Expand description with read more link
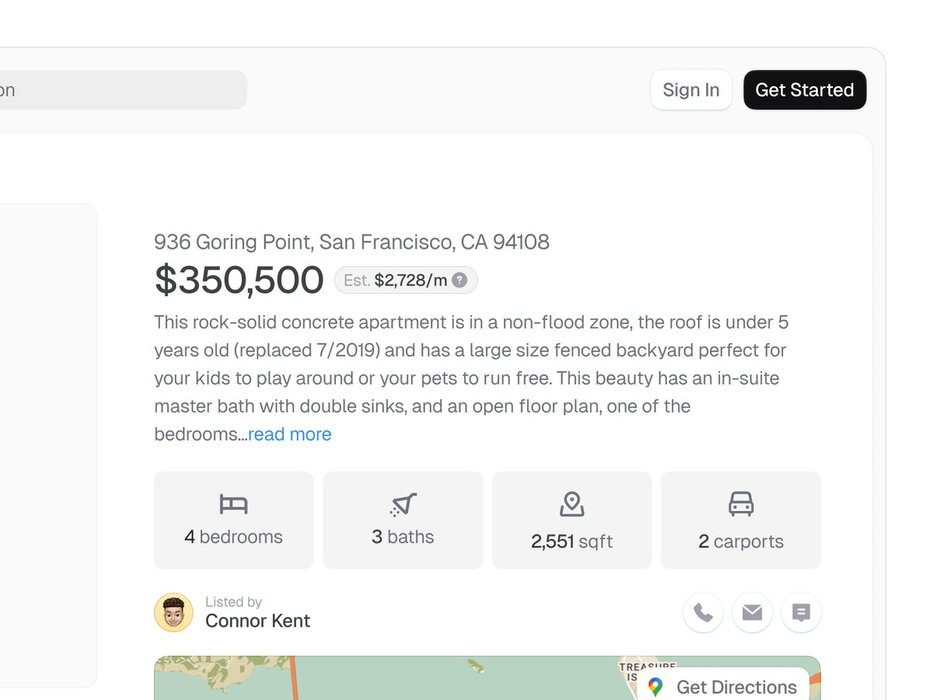 coord(290,434)
